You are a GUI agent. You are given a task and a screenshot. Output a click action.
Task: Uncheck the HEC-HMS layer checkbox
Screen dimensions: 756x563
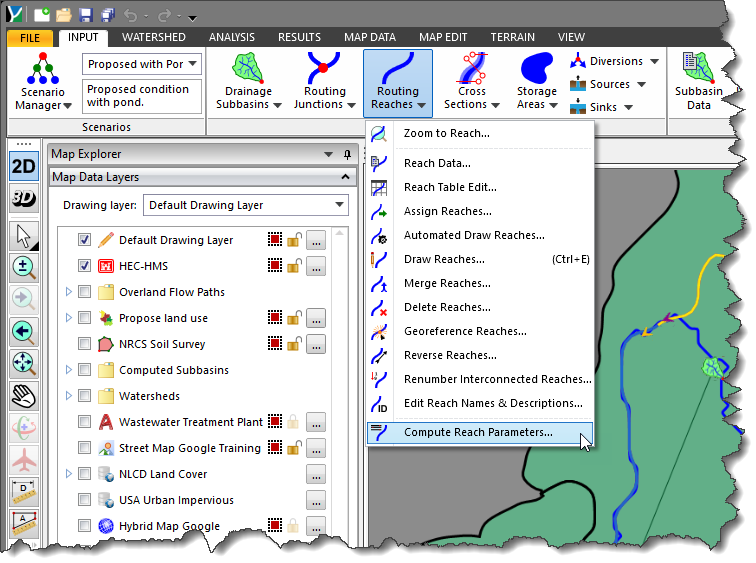pyautogui.click(x=84, y=266)
